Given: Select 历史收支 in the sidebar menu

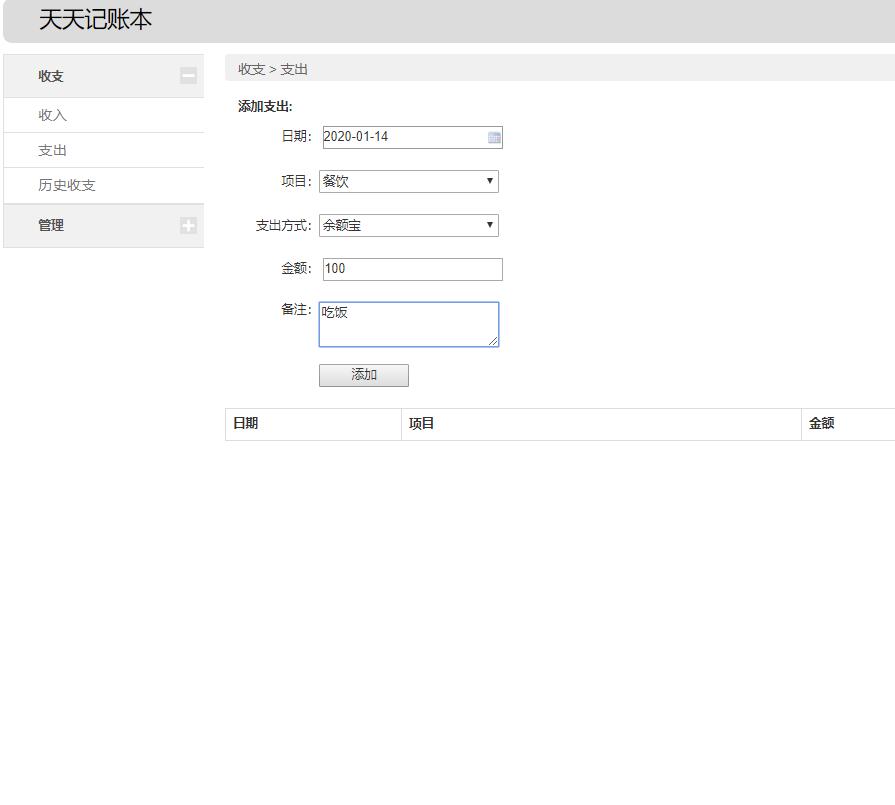Looking at the screenshot, I should click(x=60, y=185).
